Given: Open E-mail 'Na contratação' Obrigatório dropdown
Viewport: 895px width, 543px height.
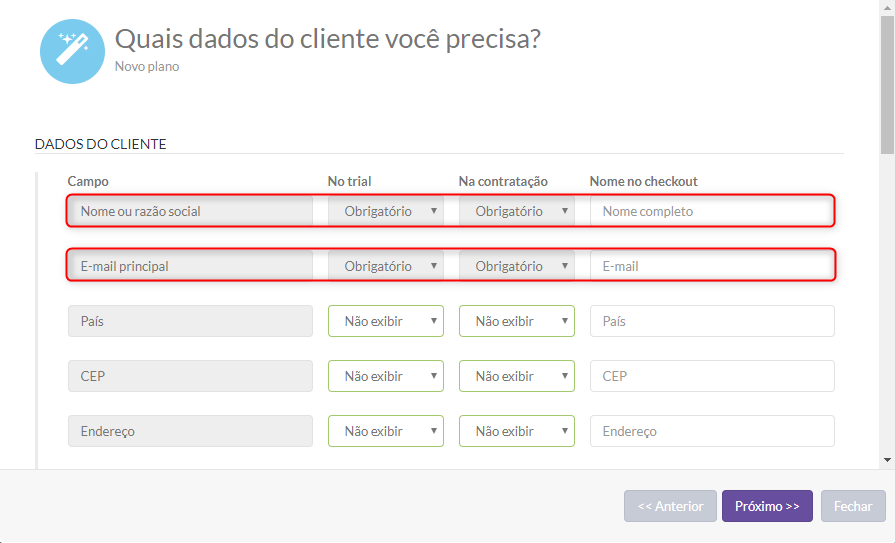Looking at the screenshot, I should tap(516, 266).
